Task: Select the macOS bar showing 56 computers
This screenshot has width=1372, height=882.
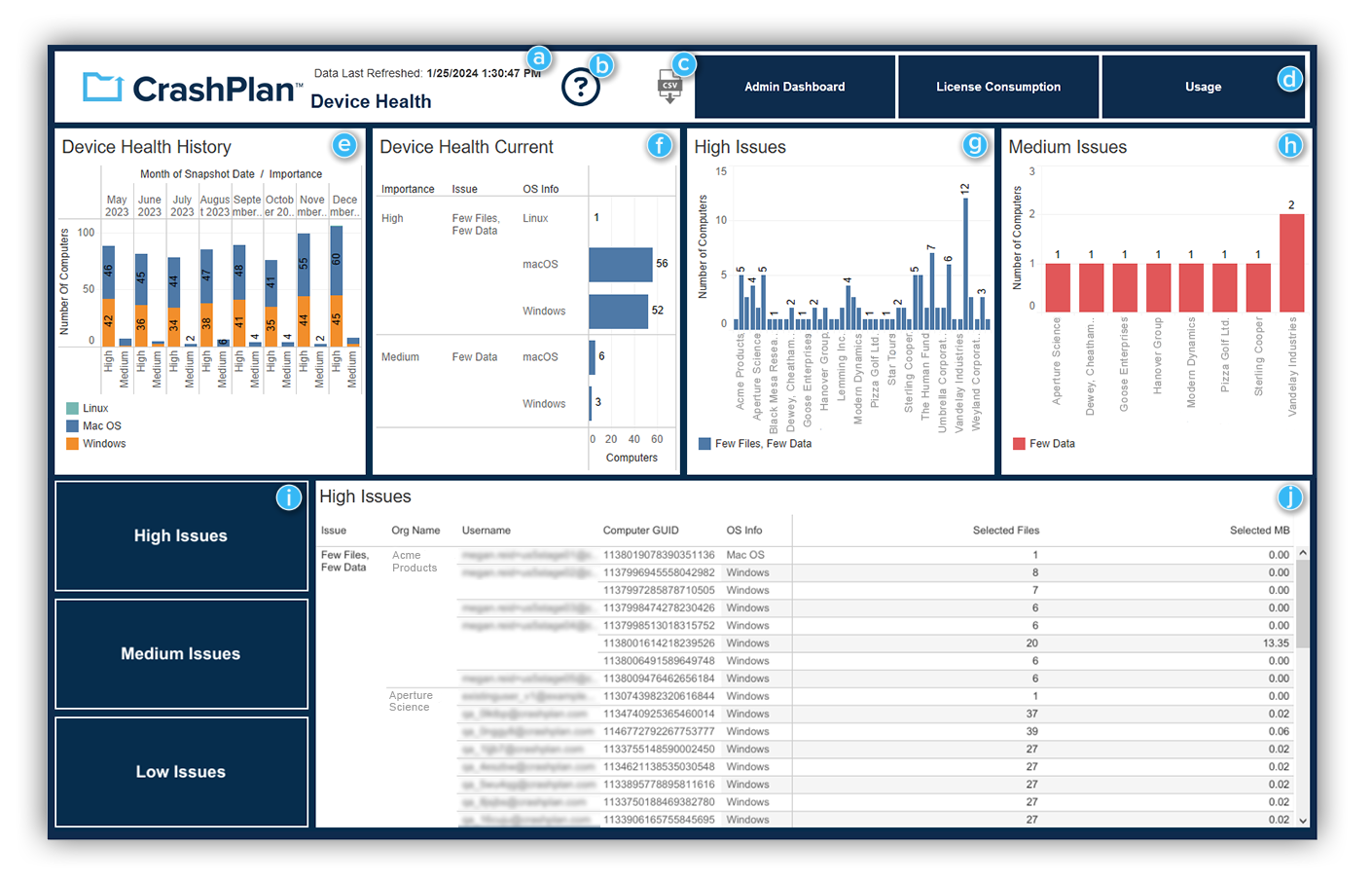Action: (623, 264)
